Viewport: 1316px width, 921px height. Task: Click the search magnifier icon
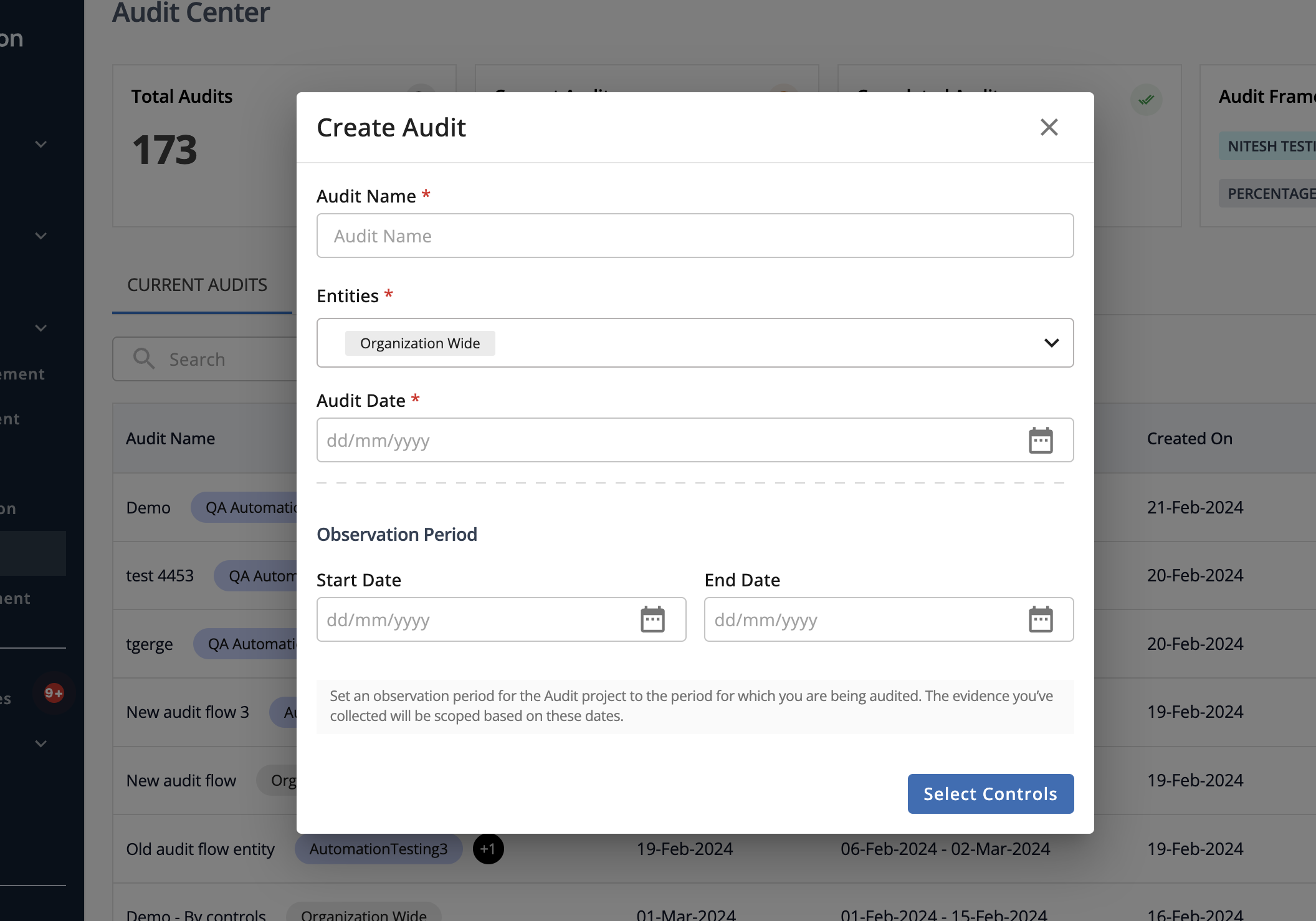click(144, 359)
